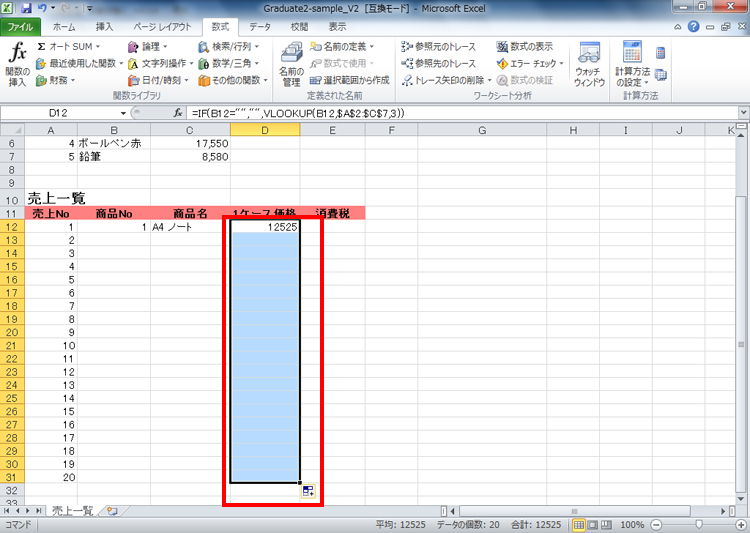Open the AutoSum (オート SUM) menu
750x533 pixels.
[x=68, y=46]
